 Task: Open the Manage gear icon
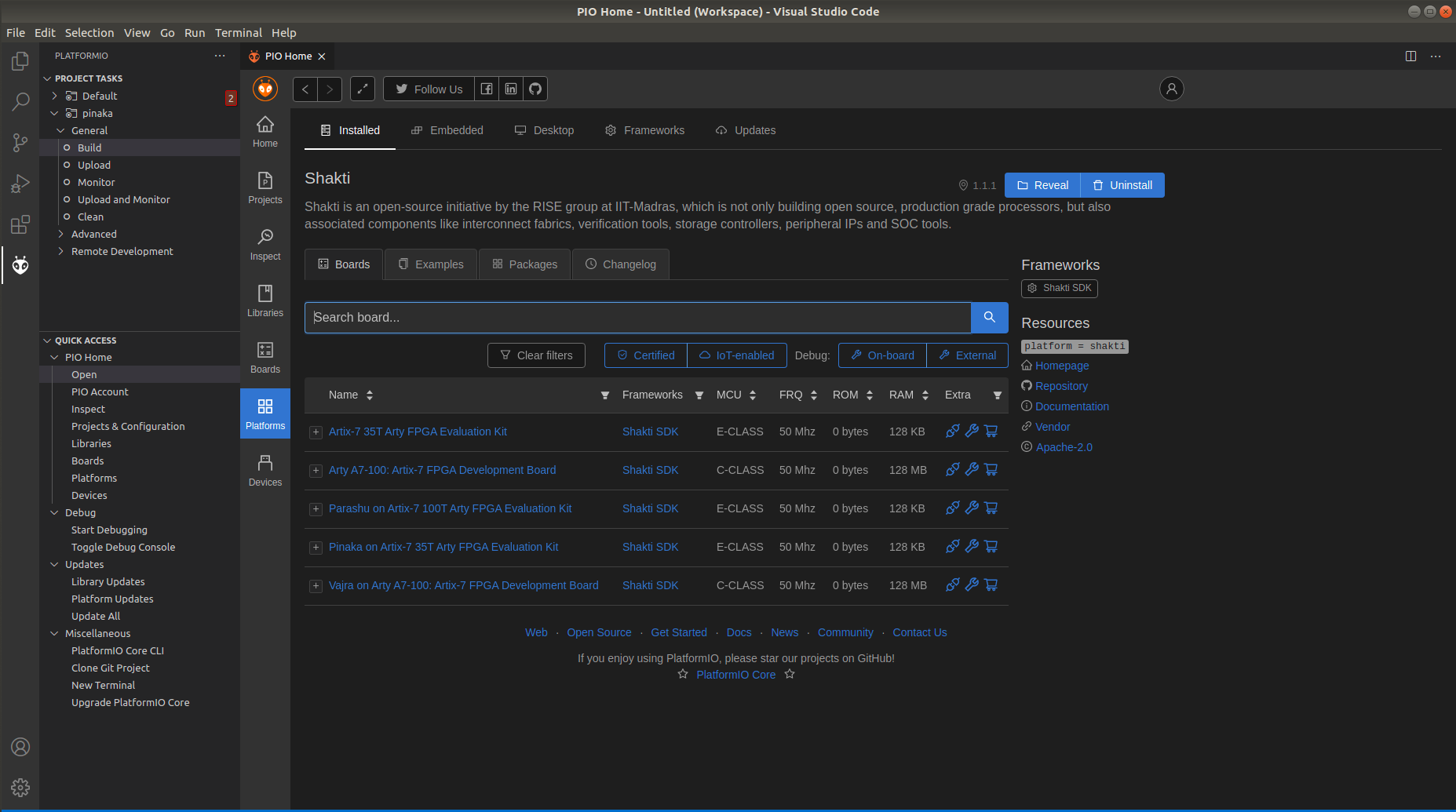pos(20,787)
